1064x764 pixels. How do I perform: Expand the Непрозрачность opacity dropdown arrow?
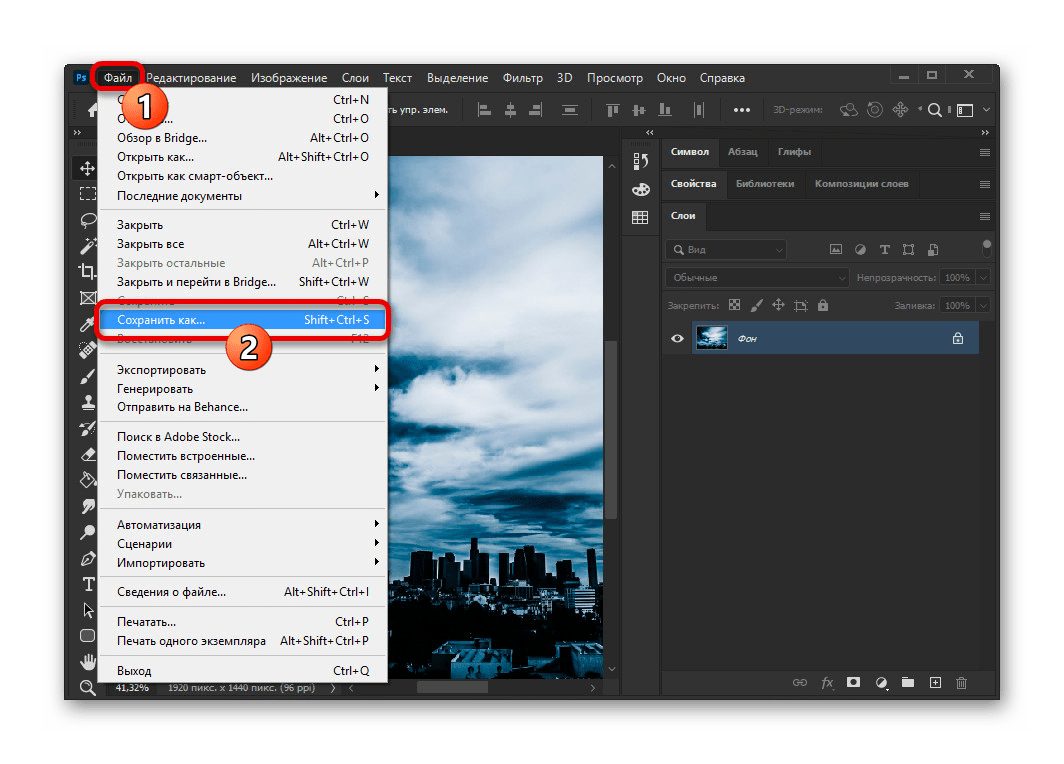pyautogui.click(x=984, y=277)
